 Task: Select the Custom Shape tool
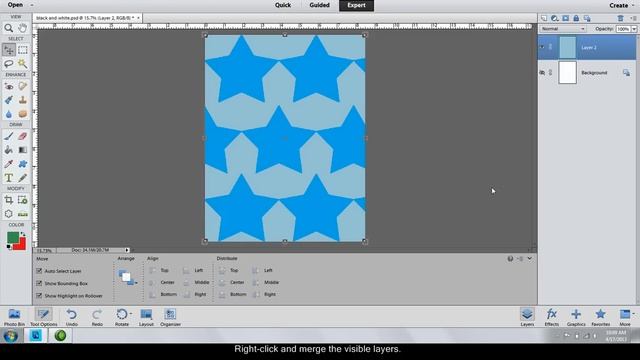(23, 164)
